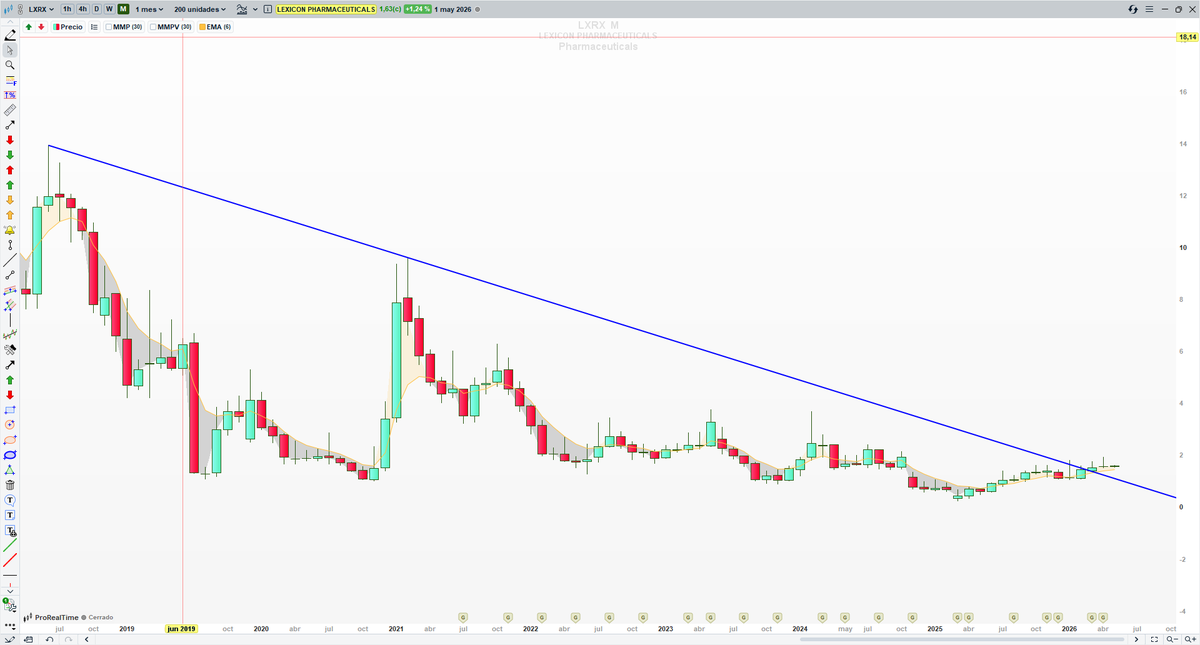Click the info icon before LEXICON PHARMACEUTICALS
Image resolution: width=1200 pixels, height=645 pixels.
tap(268, 9)
